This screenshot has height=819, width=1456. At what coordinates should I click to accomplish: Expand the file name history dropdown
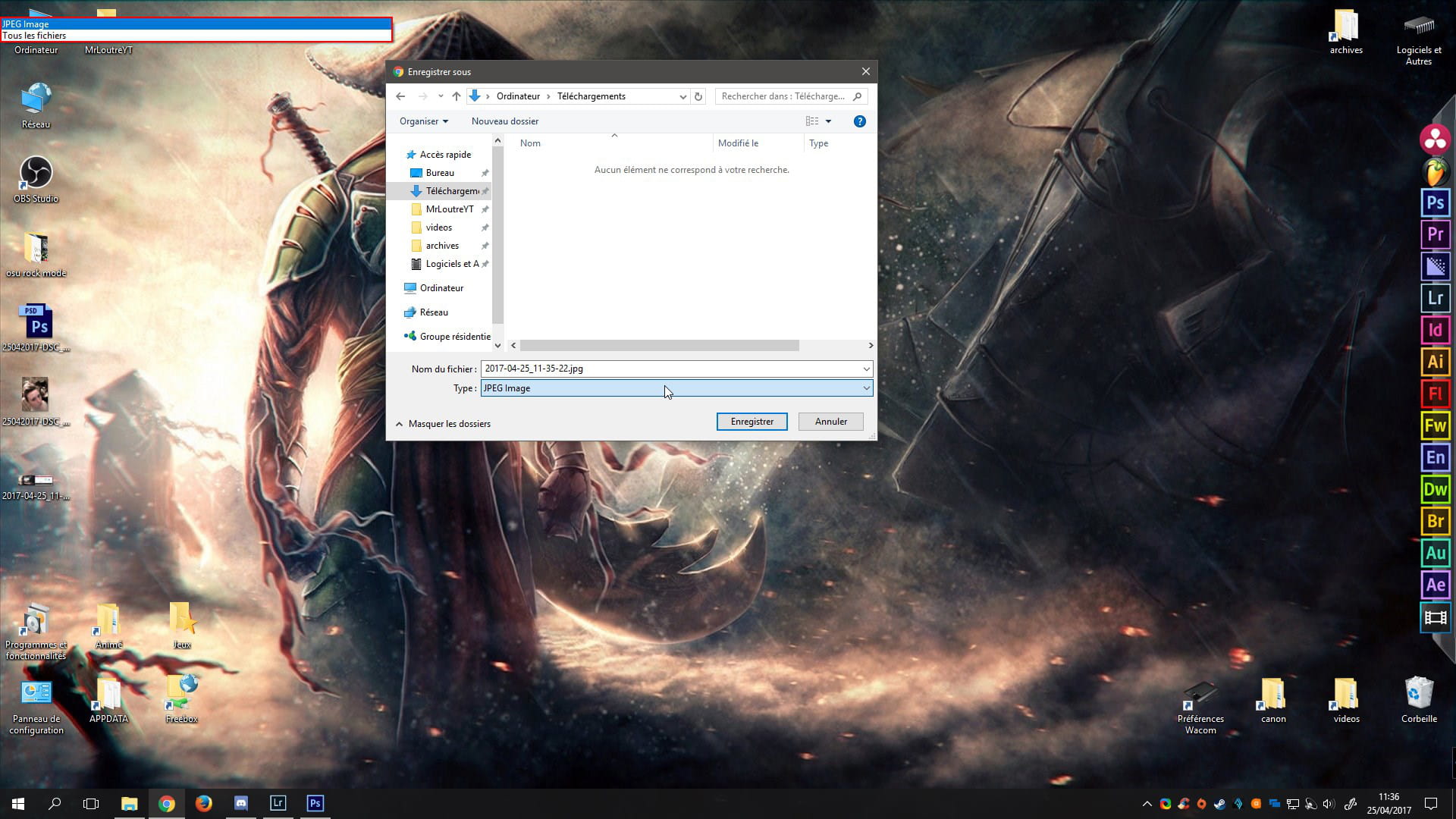pos(865,369)
